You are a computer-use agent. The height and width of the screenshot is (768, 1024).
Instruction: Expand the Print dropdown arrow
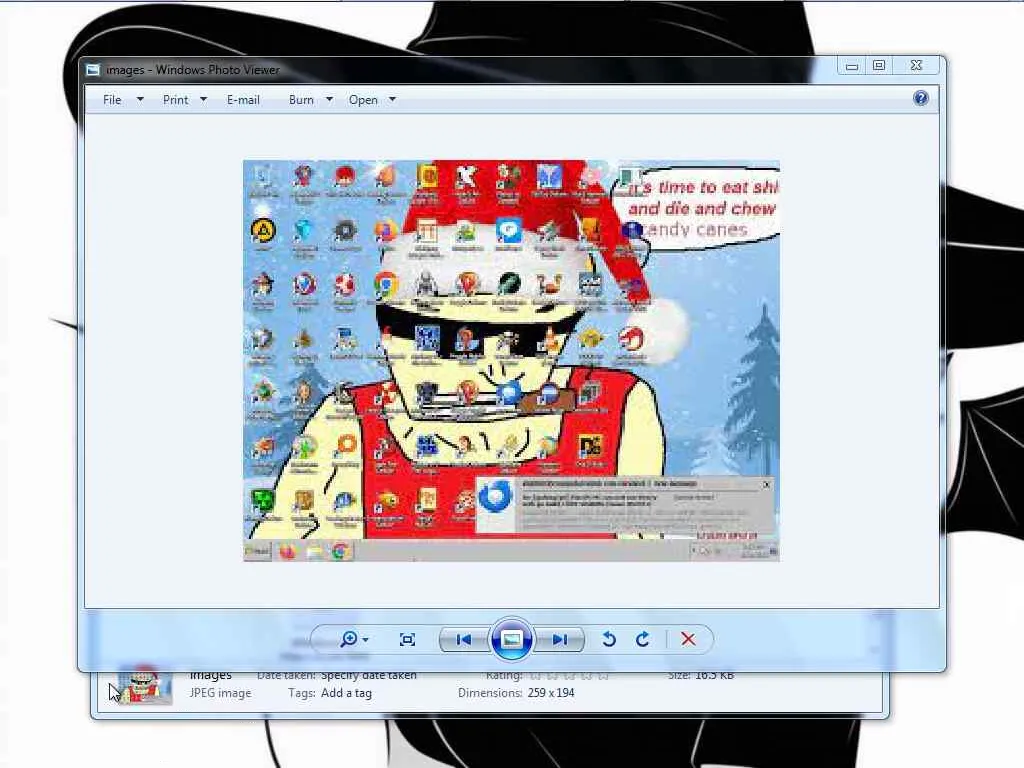[x=203, y=100]
